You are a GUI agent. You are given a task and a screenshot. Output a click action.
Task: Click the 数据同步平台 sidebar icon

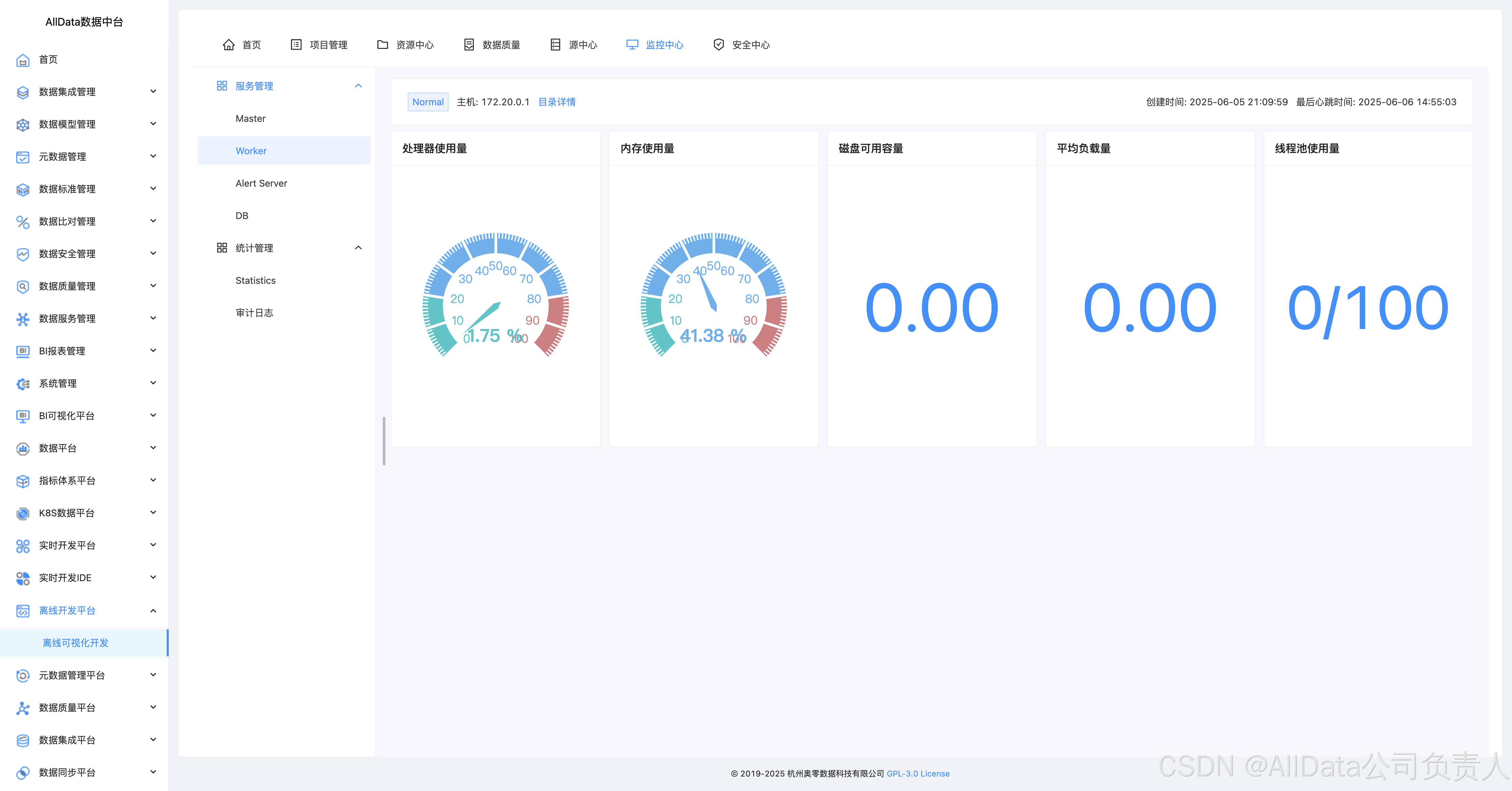22,773
